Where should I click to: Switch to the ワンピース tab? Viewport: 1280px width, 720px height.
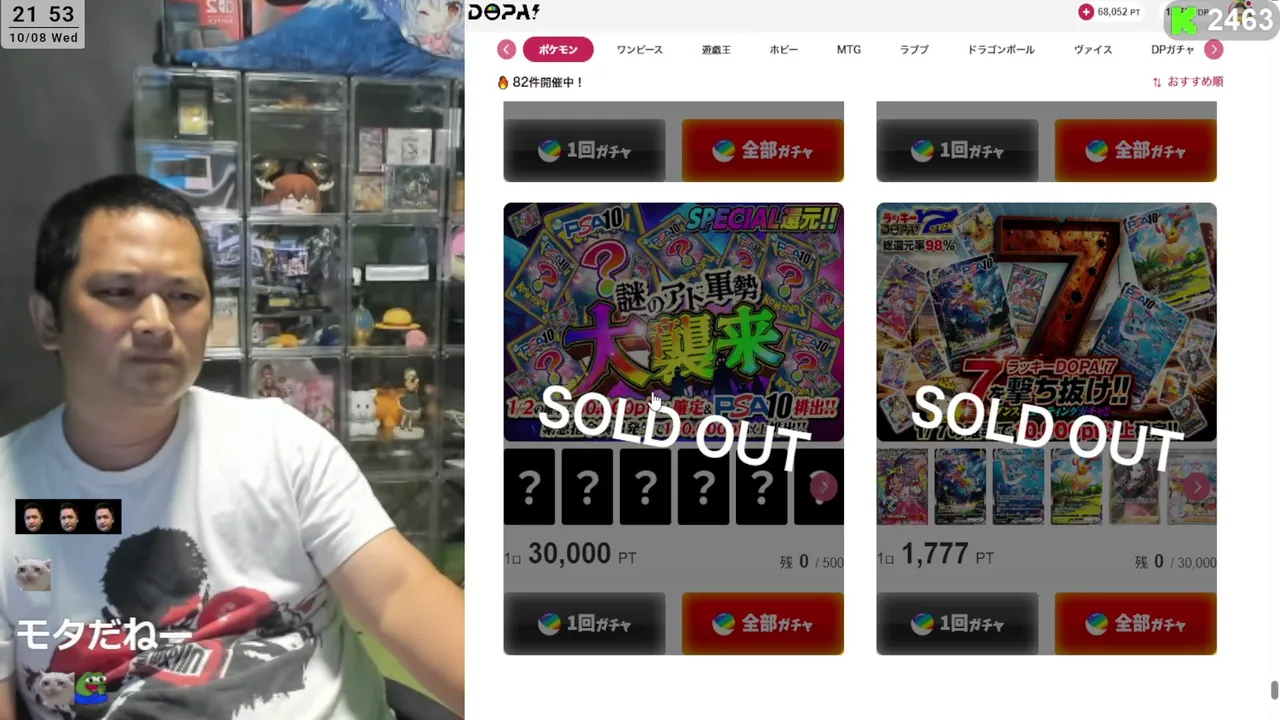(639, 50)
